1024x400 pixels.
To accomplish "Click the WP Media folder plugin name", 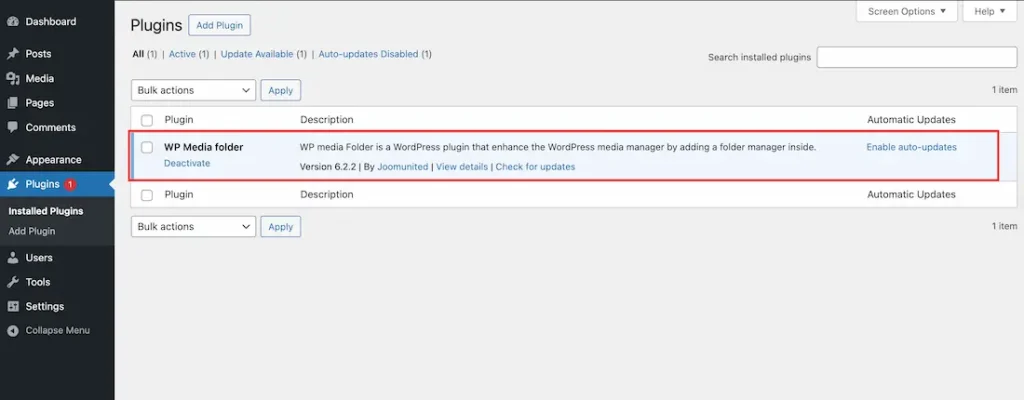I will (204, 147).
